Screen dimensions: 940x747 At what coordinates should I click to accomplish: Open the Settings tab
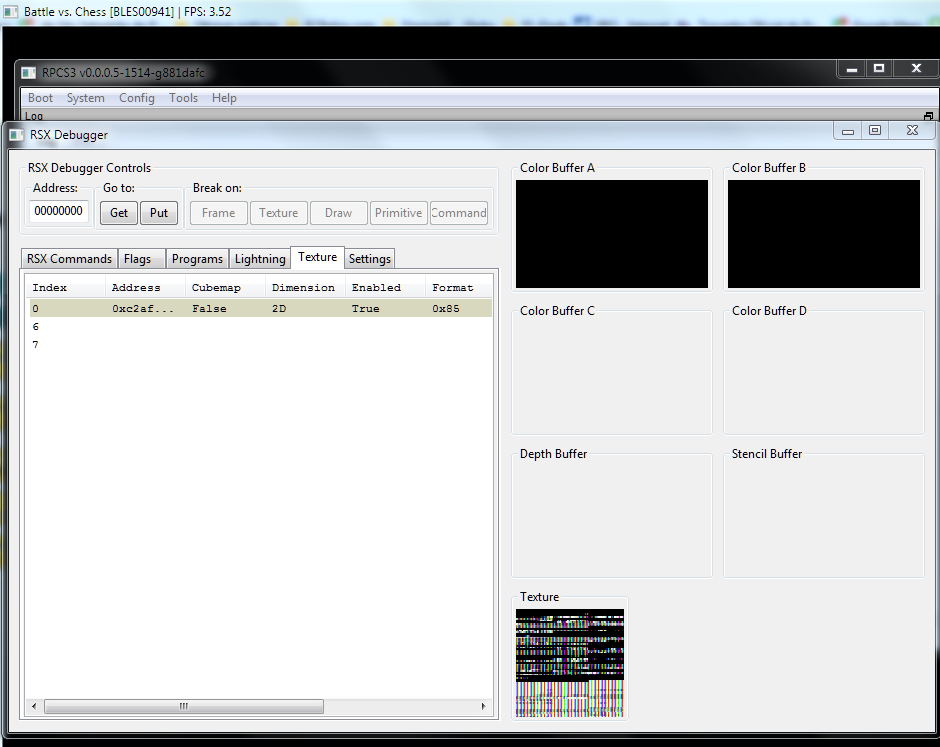click(369, 259)
